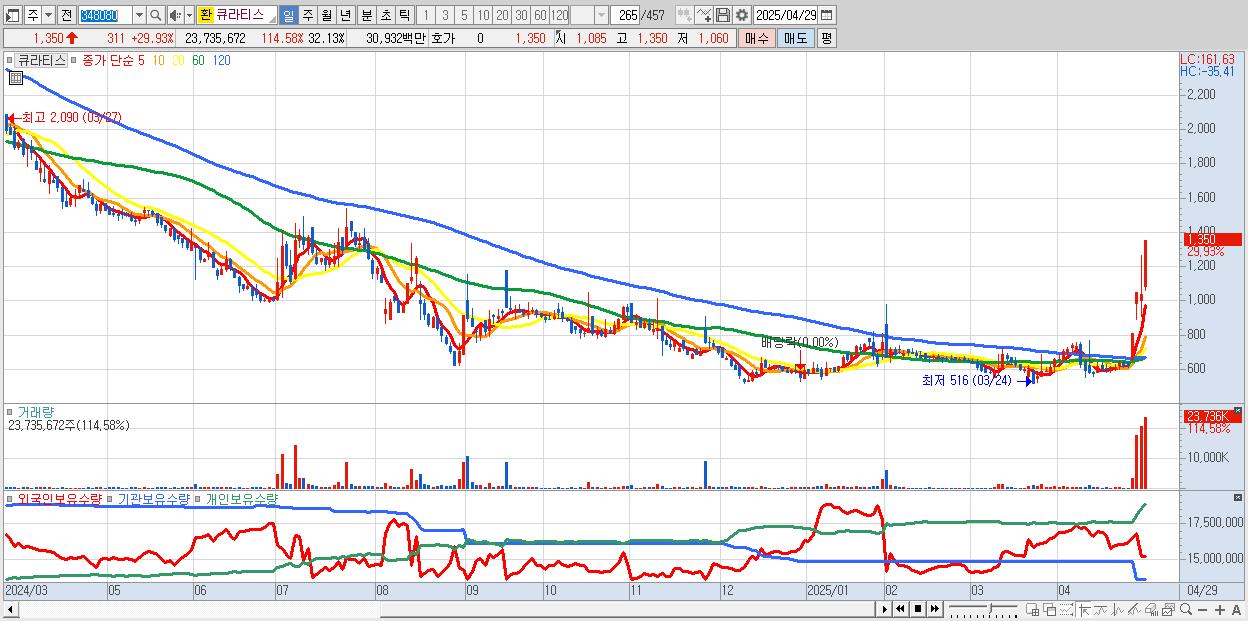Click the rewind double-arrow button
The height and width of the screenshot is (621, 1248).
tap(900, 609)
